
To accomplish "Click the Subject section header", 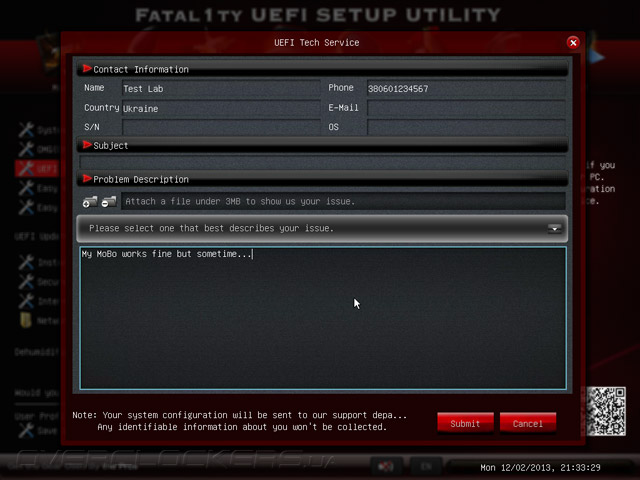I will pos(322,145).
